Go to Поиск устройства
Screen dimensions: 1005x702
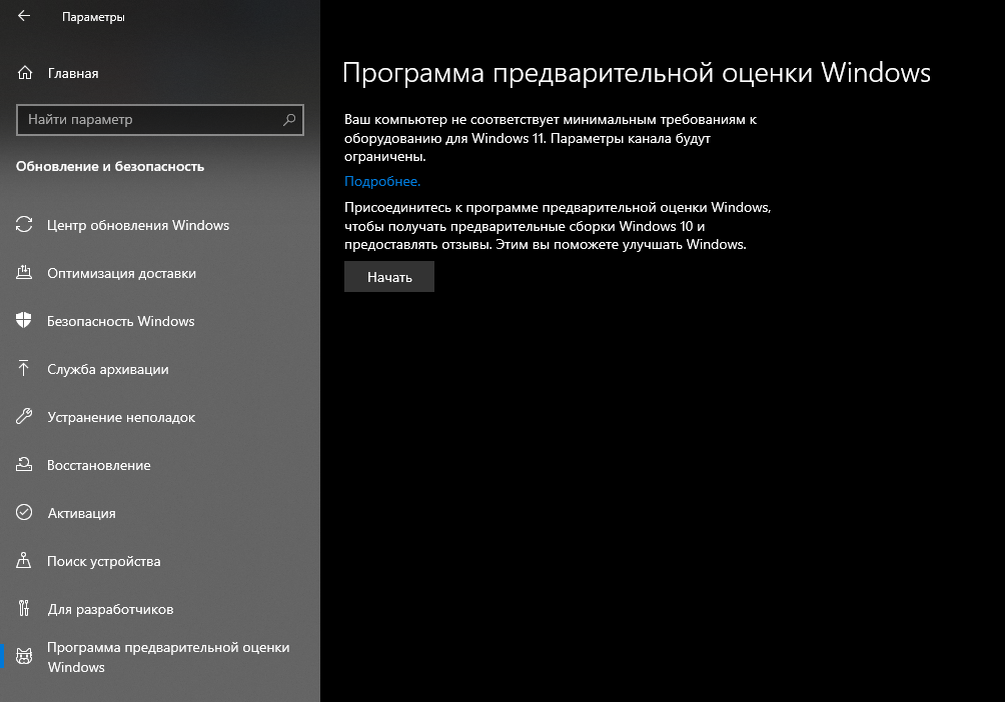160,561
